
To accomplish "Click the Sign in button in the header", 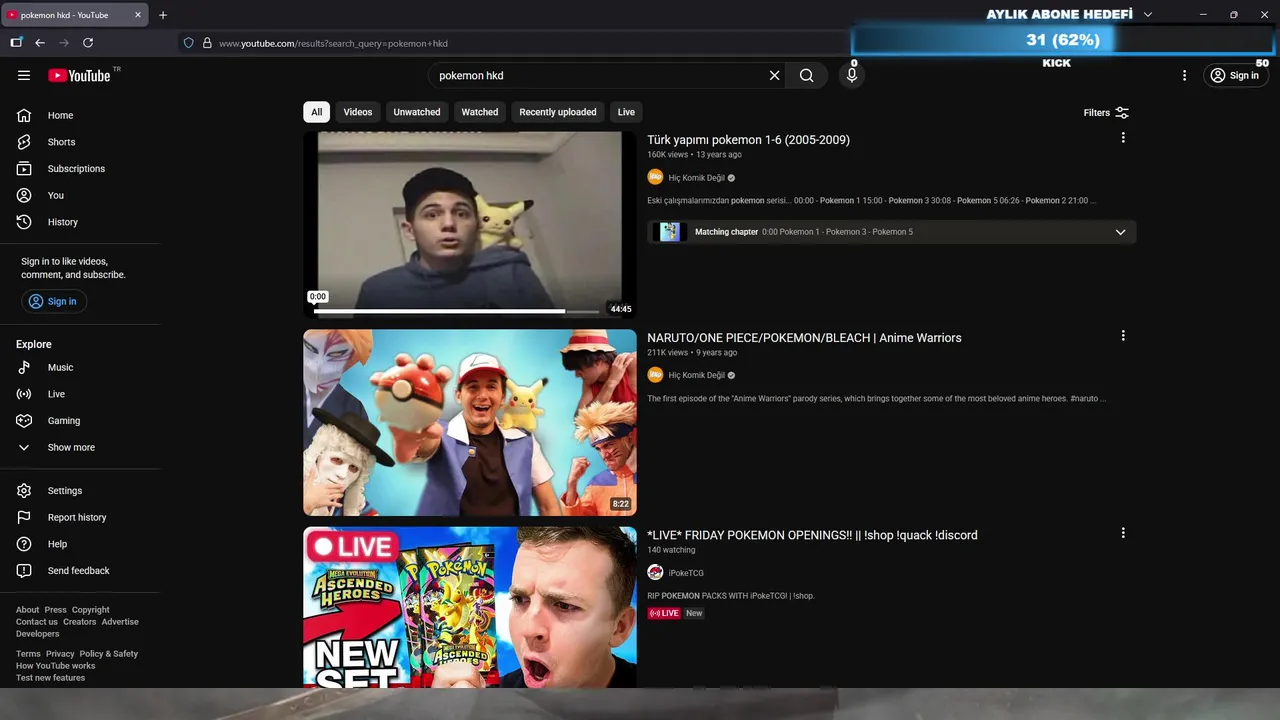I will (1235, 75).
